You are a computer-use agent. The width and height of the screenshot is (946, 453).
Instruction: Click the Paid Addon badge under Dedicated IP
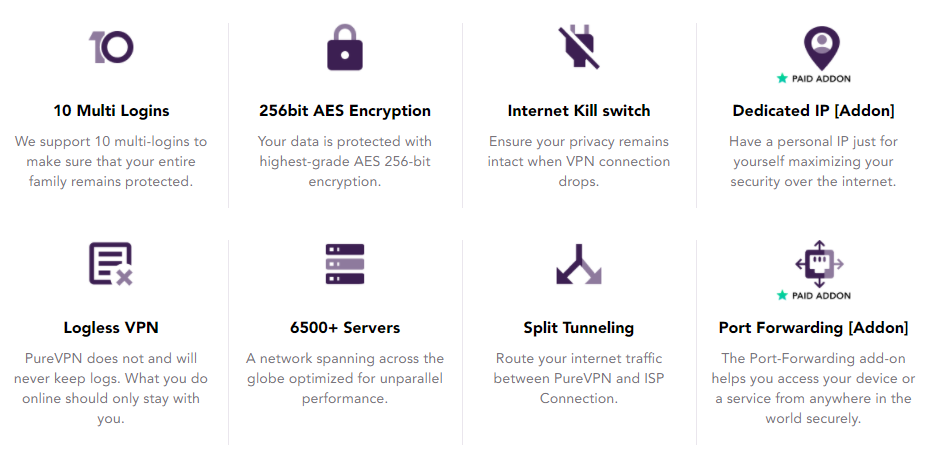813,78
